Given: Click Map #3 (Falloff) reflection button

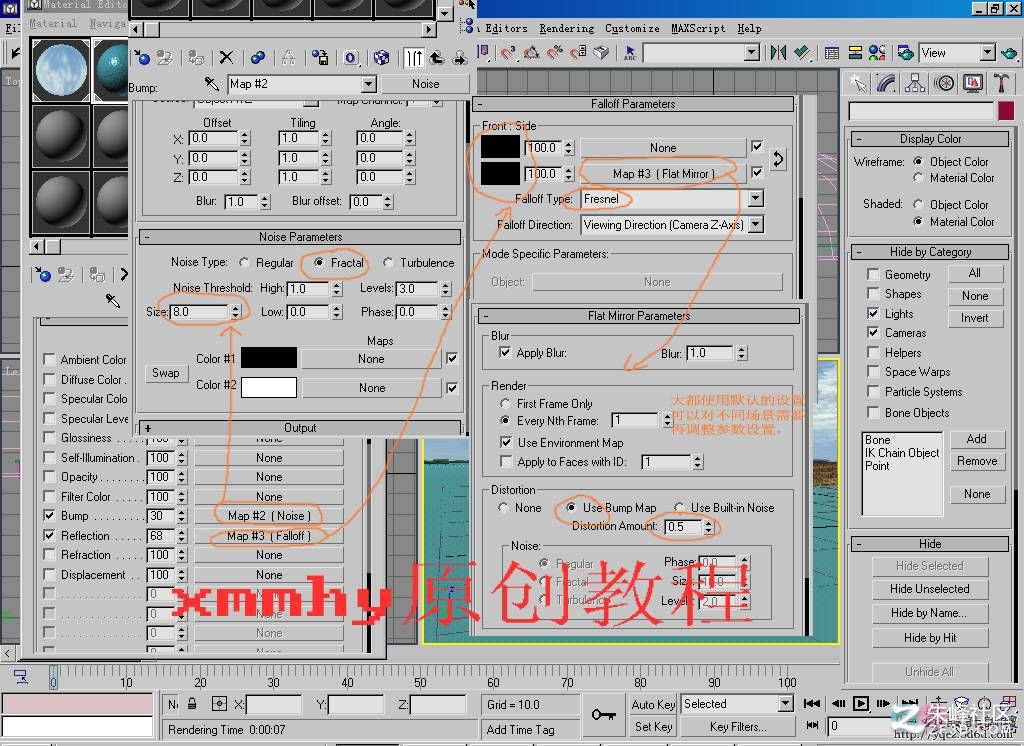Looking at the screenshot, I should click(x=268, y=536).
